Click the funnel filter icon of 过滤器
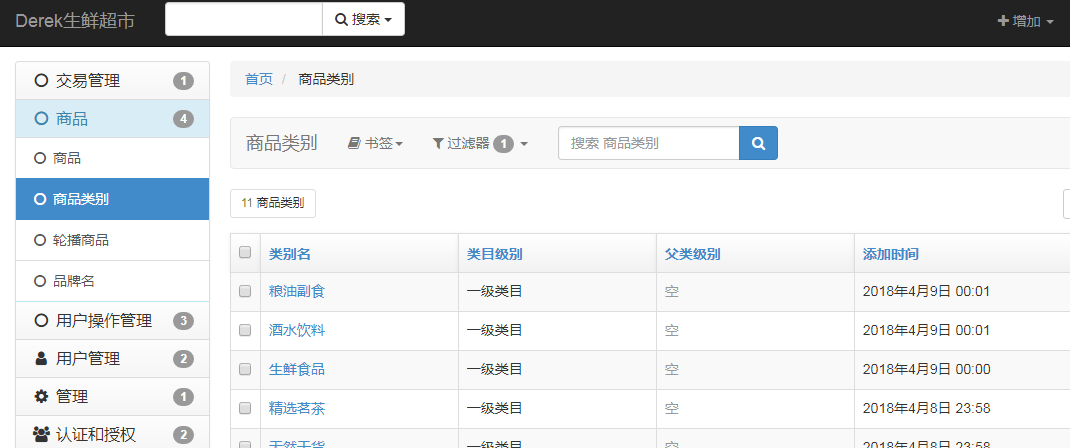The height and width of the screenshot is (448, 1070). pos(438,143)
